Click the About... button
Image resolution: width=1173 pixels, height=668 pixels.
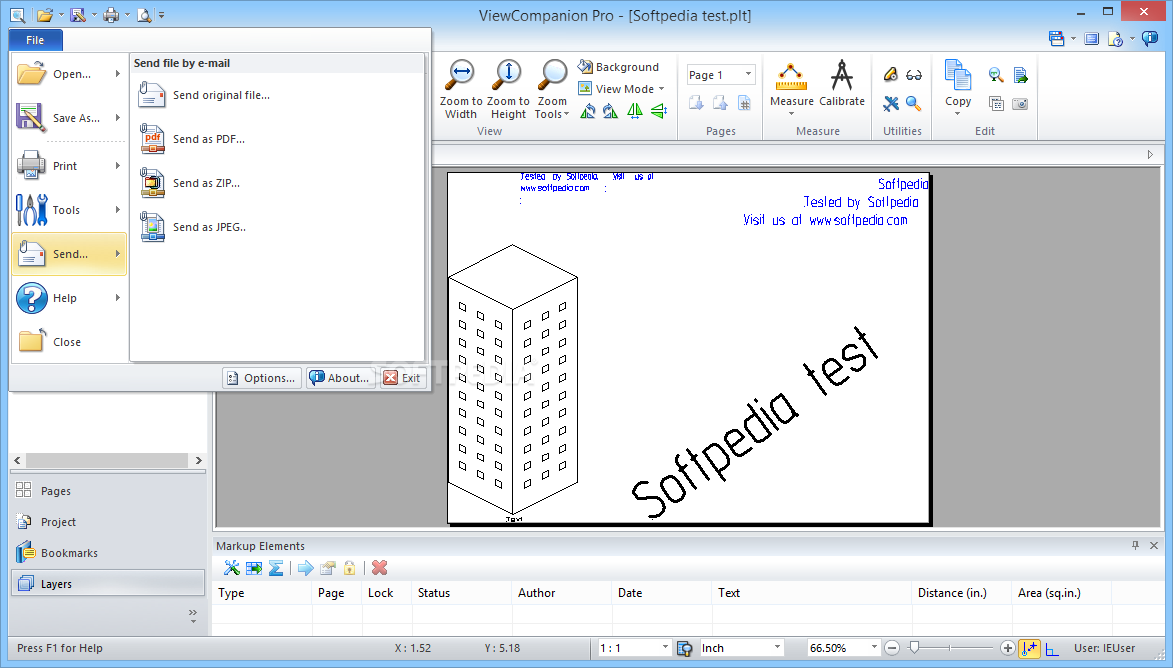click(x=340, y=378)
